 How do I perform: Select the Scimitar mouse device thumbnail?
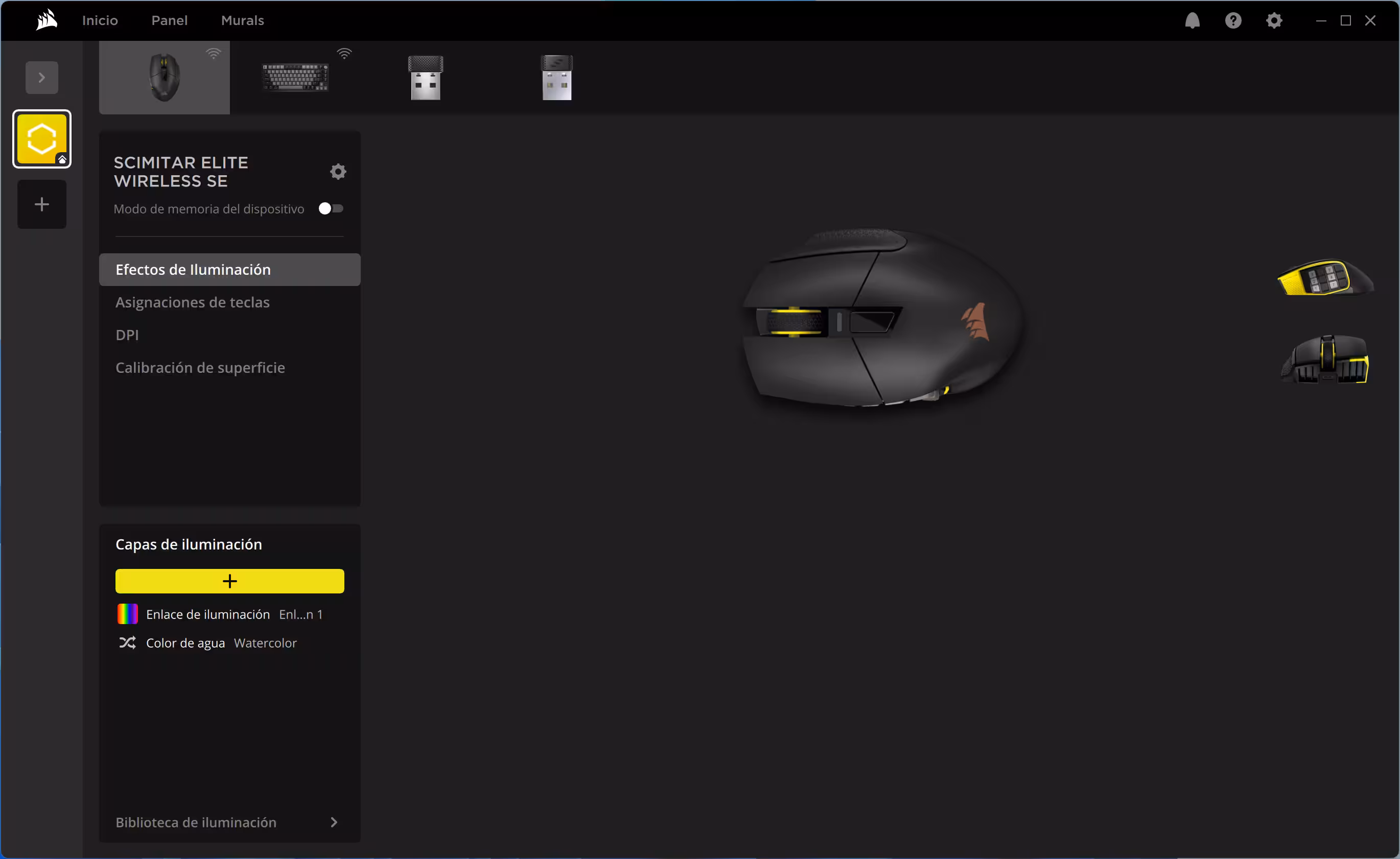point(165,77)
